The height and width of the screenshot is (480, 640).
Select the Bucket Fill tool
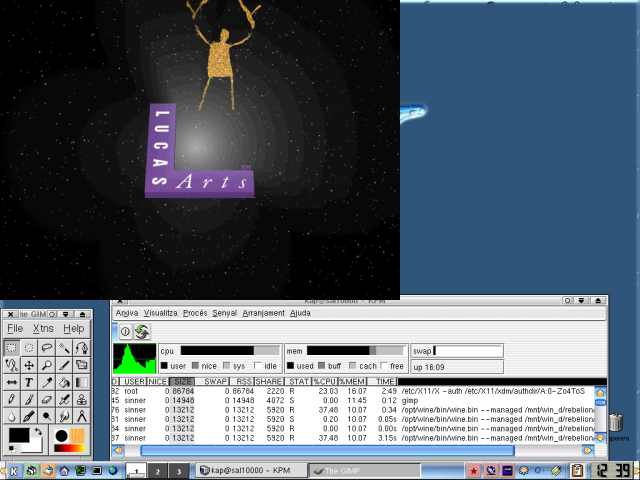pyautogui.click(x=64, y=382)
